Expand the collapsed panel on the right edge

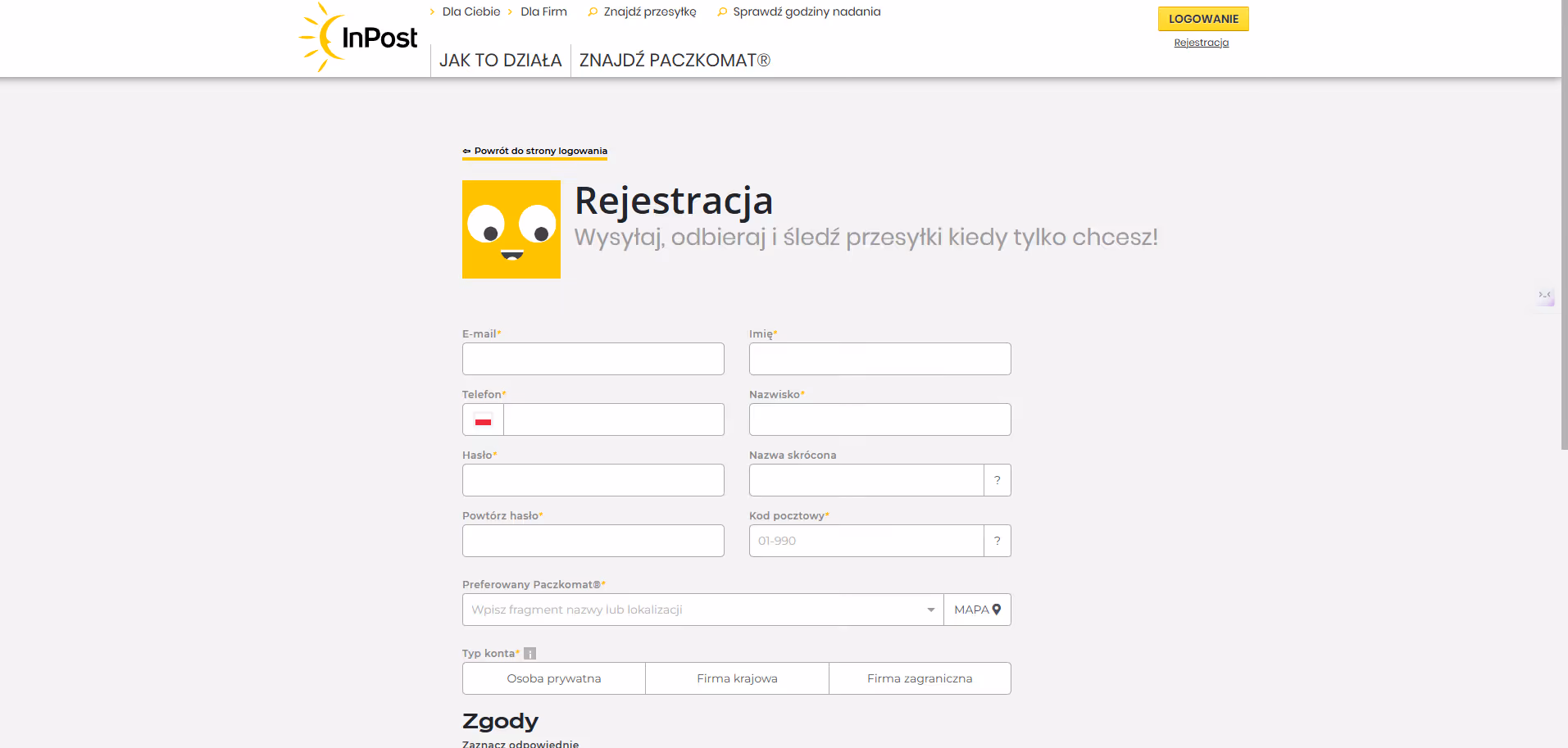[x=1544, y=297]
